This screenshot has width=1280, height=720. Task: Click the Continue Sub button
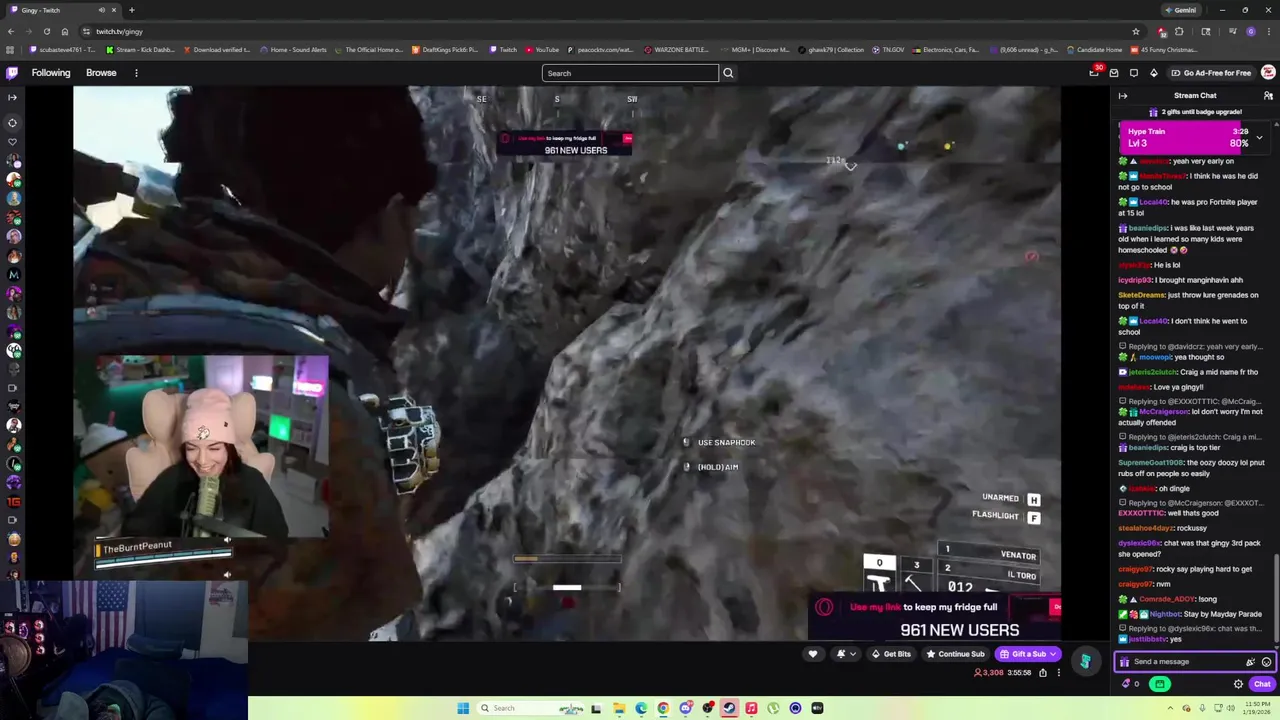[956, 654]
